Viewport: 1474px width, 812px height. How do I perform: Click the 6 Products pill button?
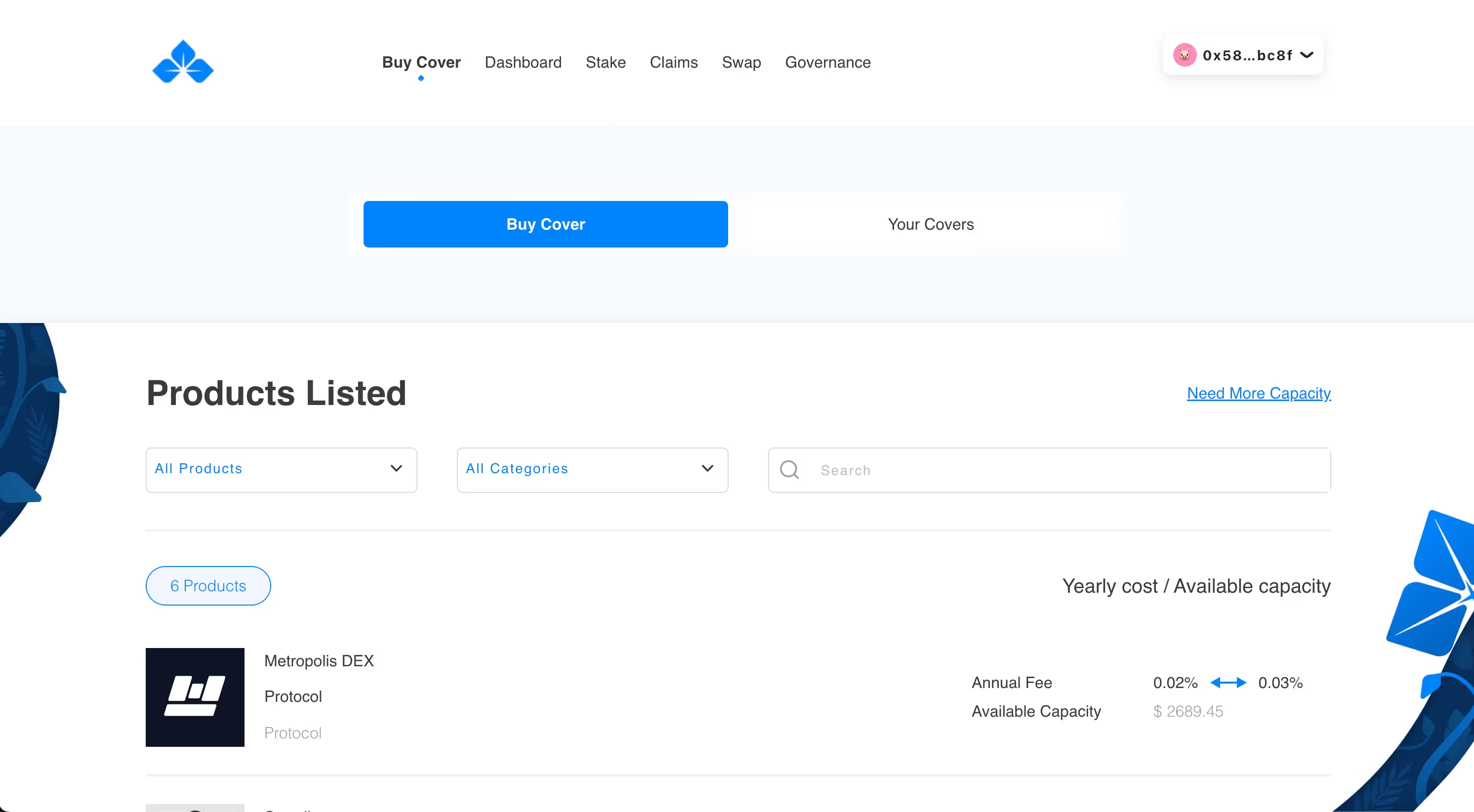[x=208, y=586]
